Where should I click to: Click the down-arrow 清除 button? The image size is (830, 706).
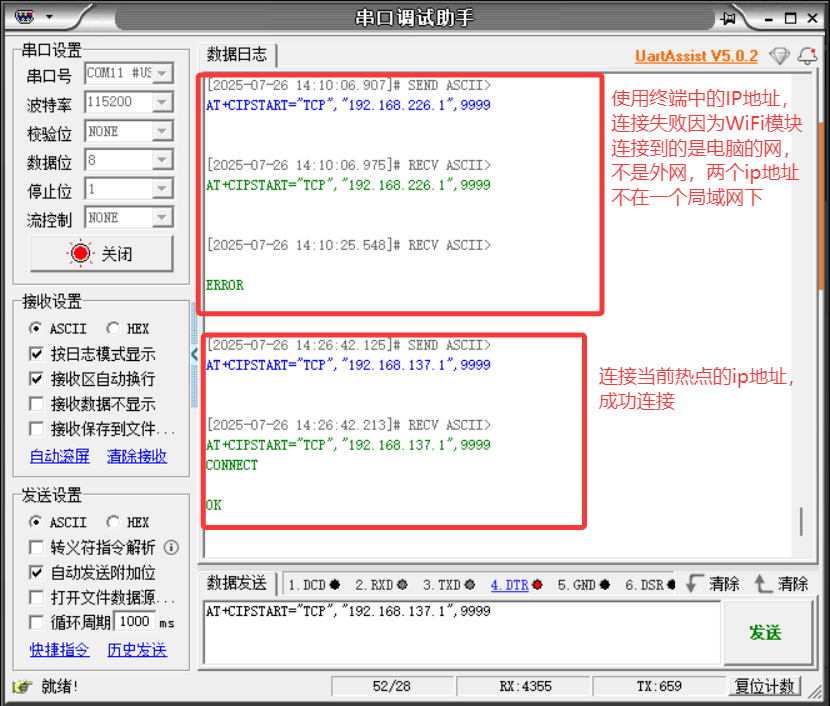tap(713, 584)
